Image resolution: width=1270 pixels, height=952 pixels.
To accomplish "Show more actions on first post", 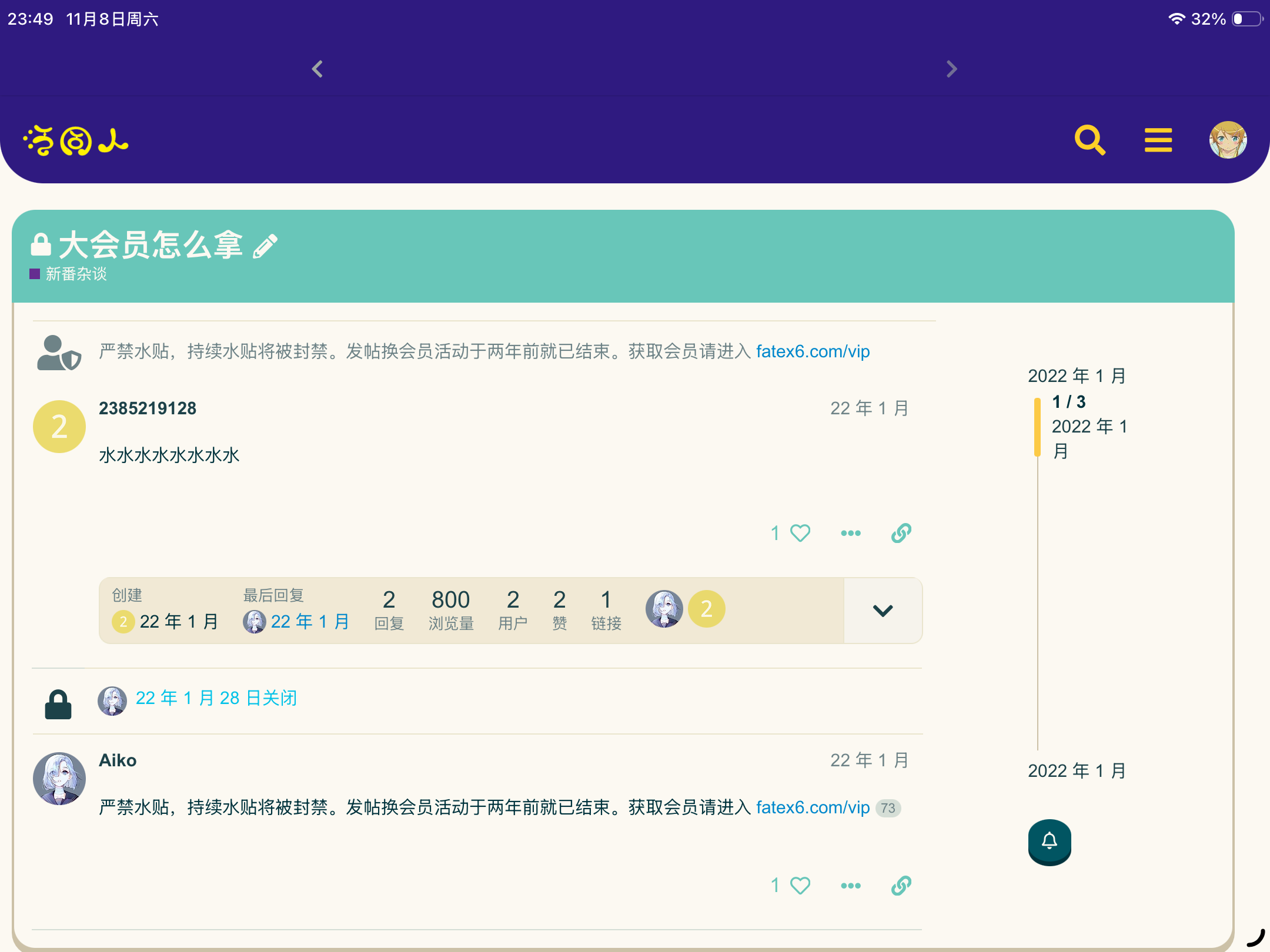I will 850,533.
